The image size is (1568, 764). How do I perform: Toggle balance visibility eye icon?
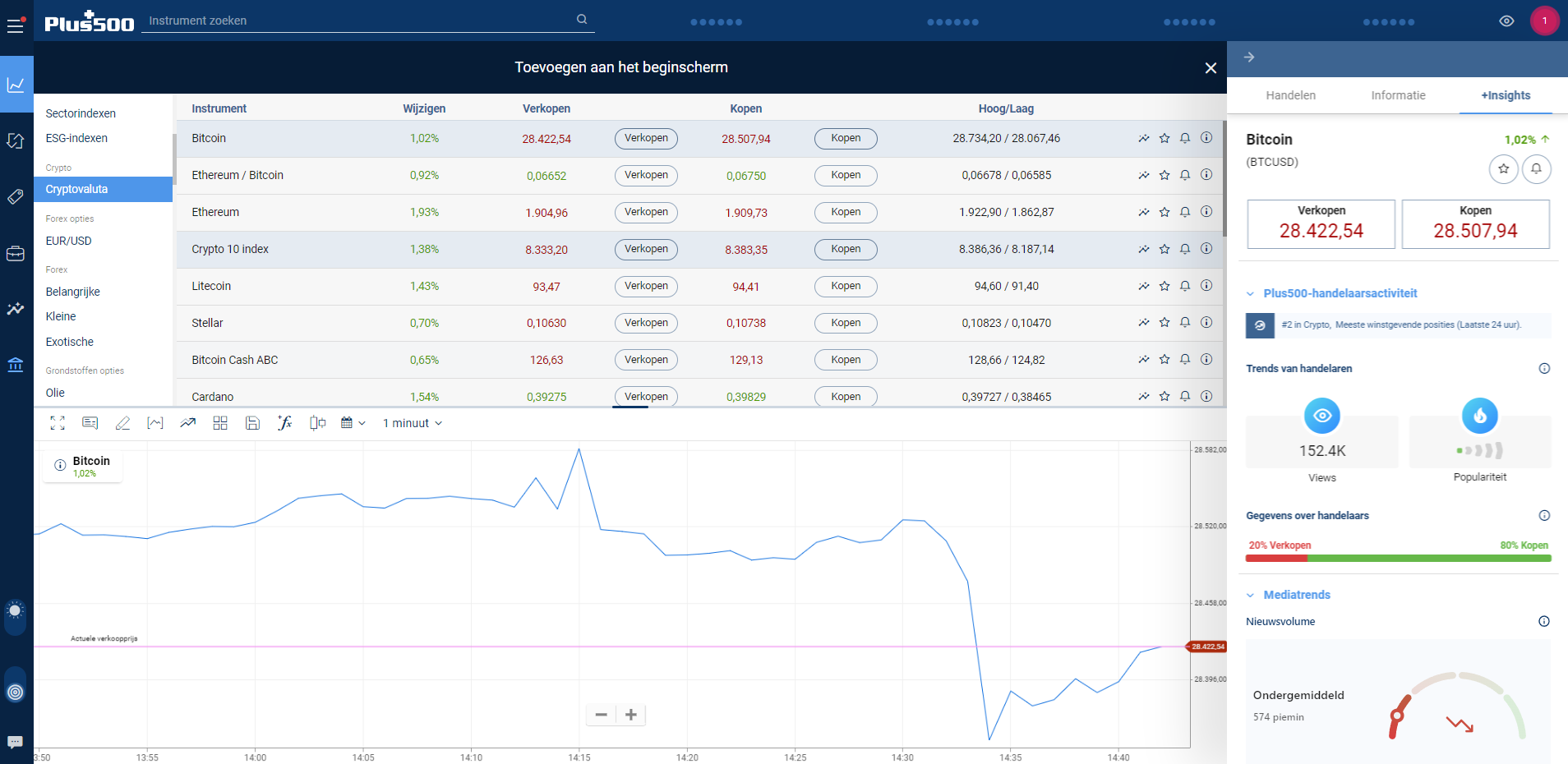1506,21
